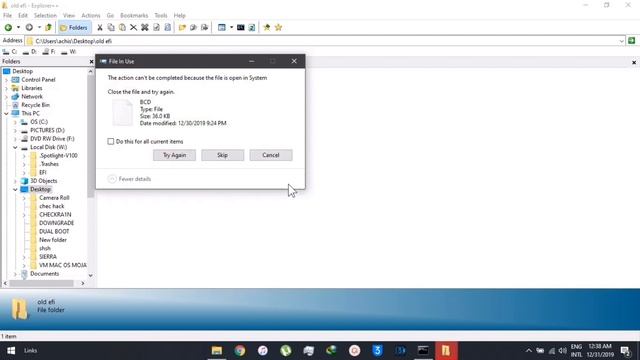640x360 pixels.
Task: Click the Cut scissors icon
Action: click(x=100, y=27)
